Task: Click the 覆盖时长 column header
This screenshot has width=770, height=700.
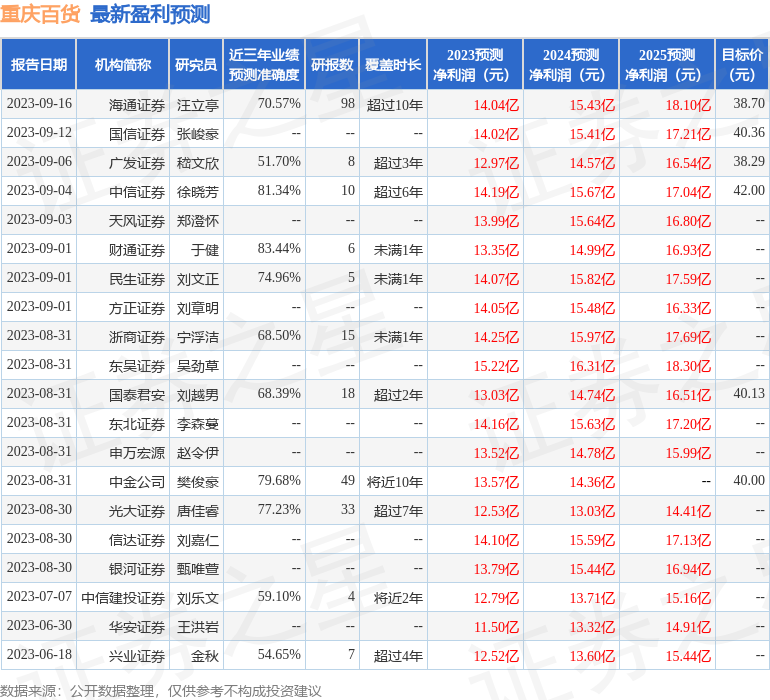Action: tap(393, 65)
